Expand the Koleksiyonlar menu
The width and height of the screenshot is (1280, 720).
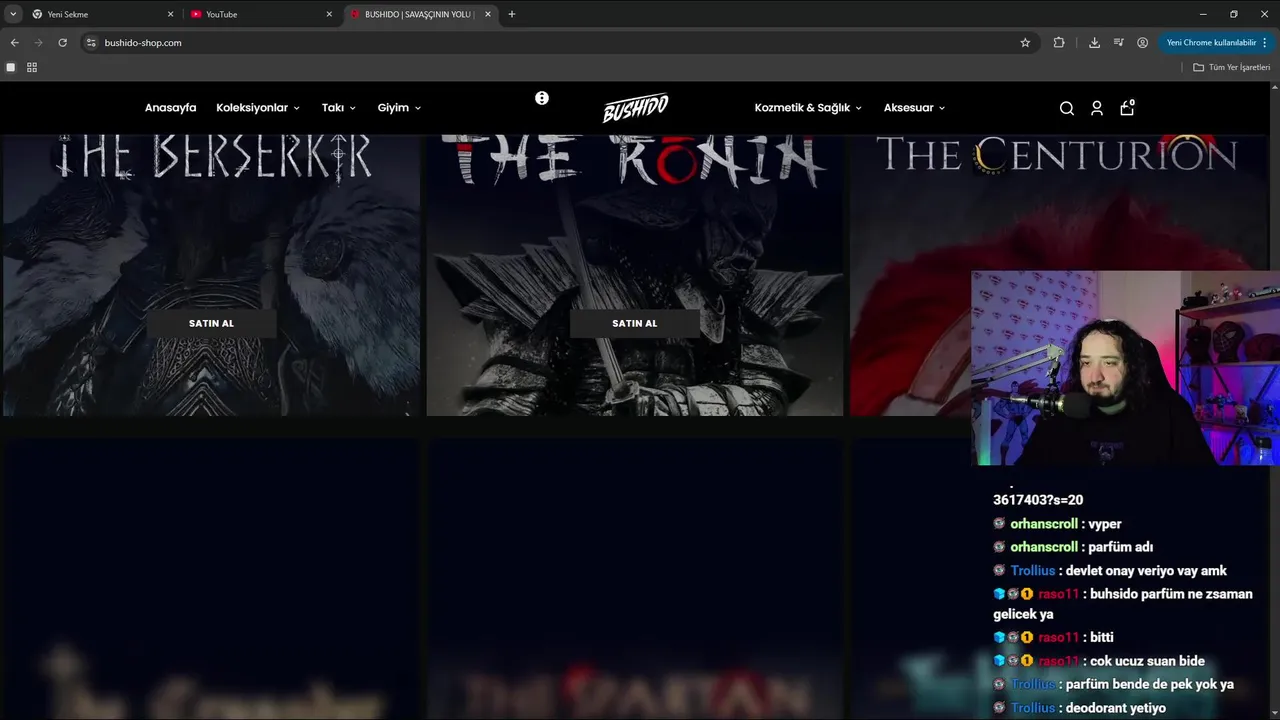(258, 108)
